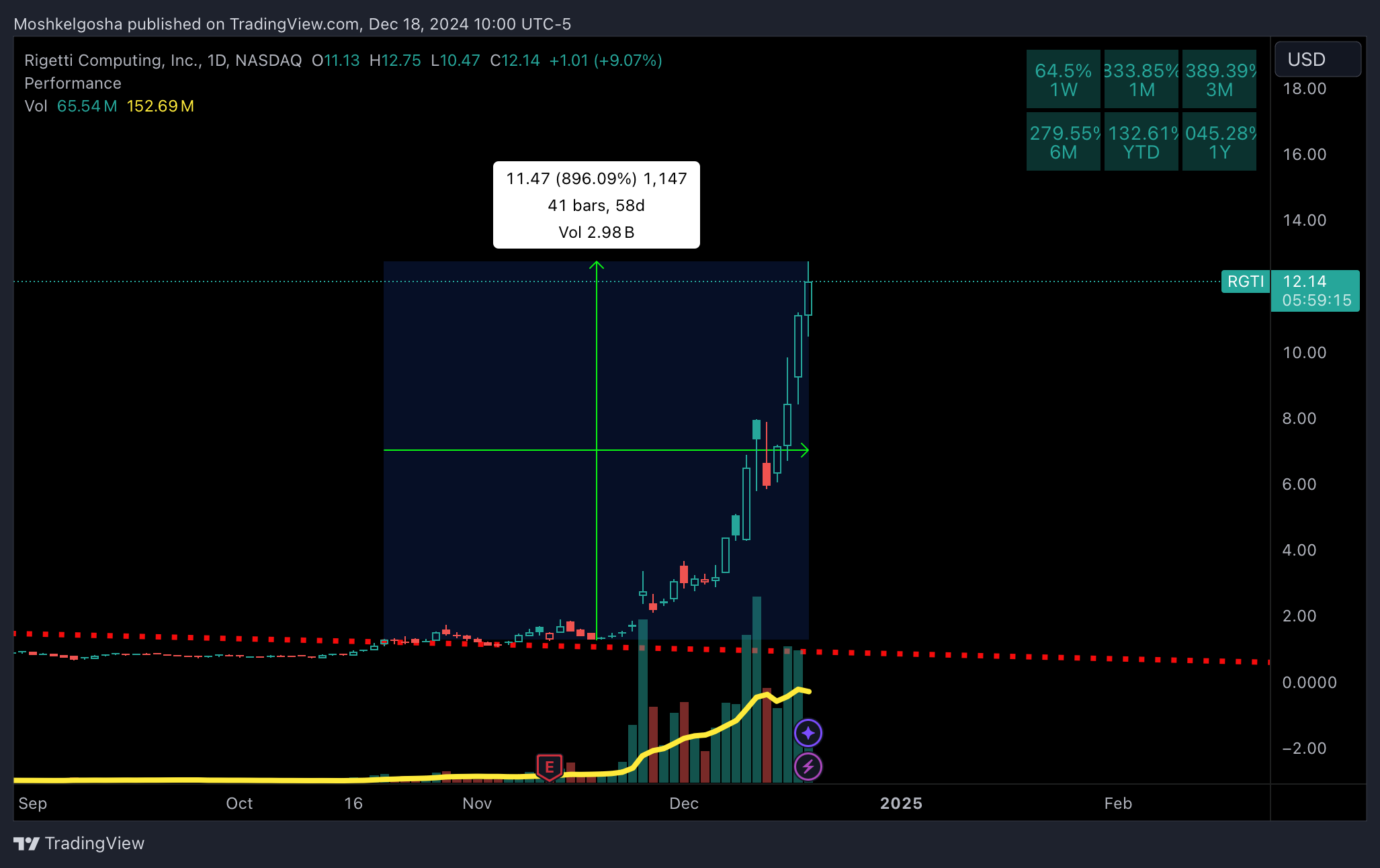Click the 14.00 price axis label
Viewport: 1380px width, 868px height.
coord(1304,220)
